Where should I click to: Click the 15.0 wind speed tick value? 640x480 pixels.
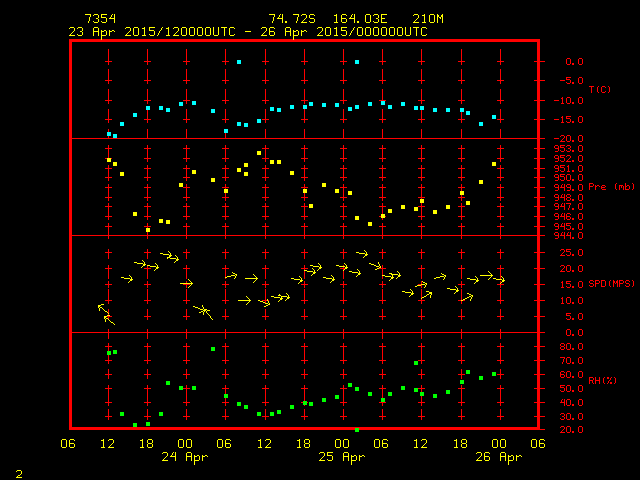[x=571, y=284]
